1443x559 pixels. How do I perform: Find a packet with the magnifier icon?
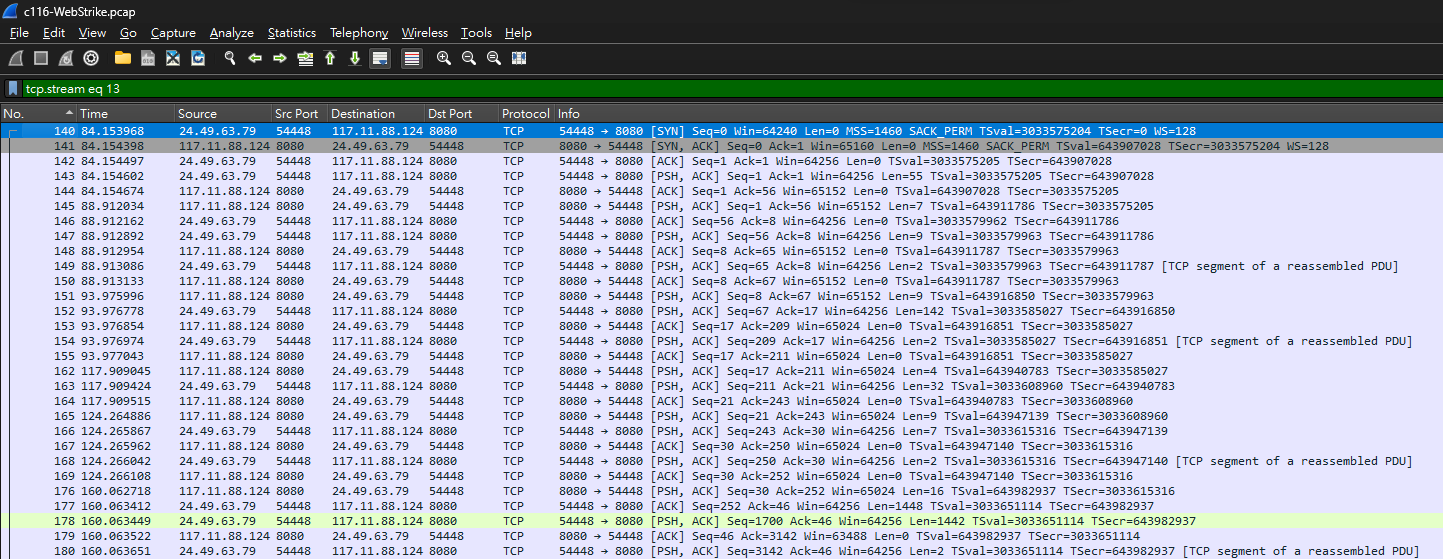[x=230, y=59]
